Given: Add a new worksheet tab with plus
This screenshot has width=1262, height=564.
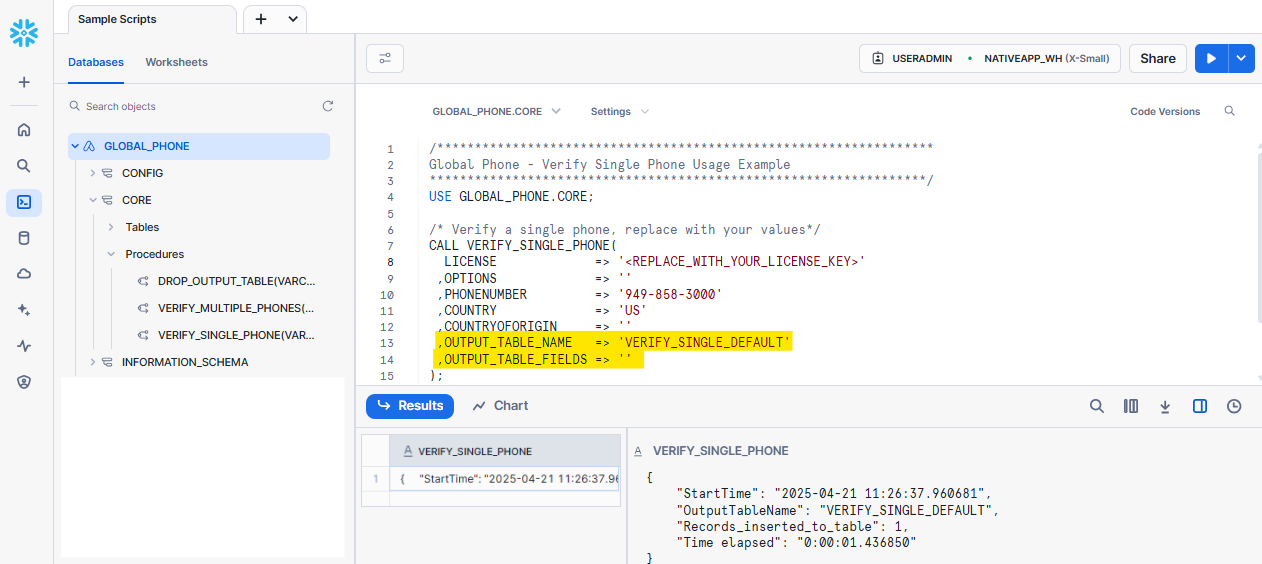Looking at the screenshot, I should coord(261,19).
